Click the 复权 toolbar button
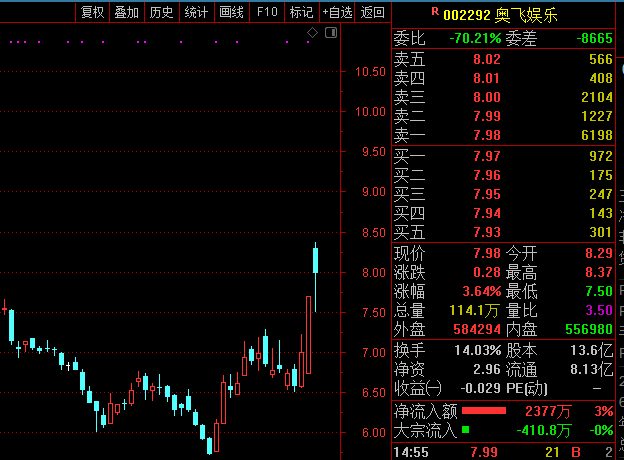 [x=92, y=12]
